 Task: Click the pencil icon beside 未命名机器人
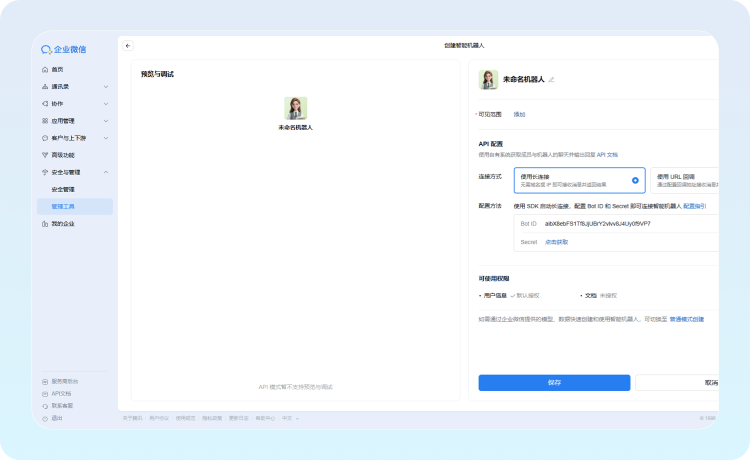pos(551,80)
